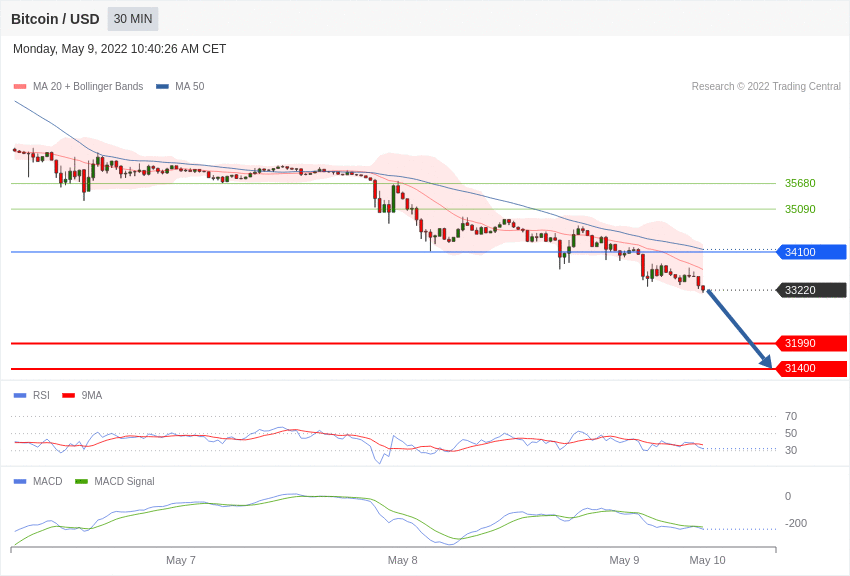Toggle the MACD legend swatch
Screen dimensions: 850x576
tap(20, 481)
